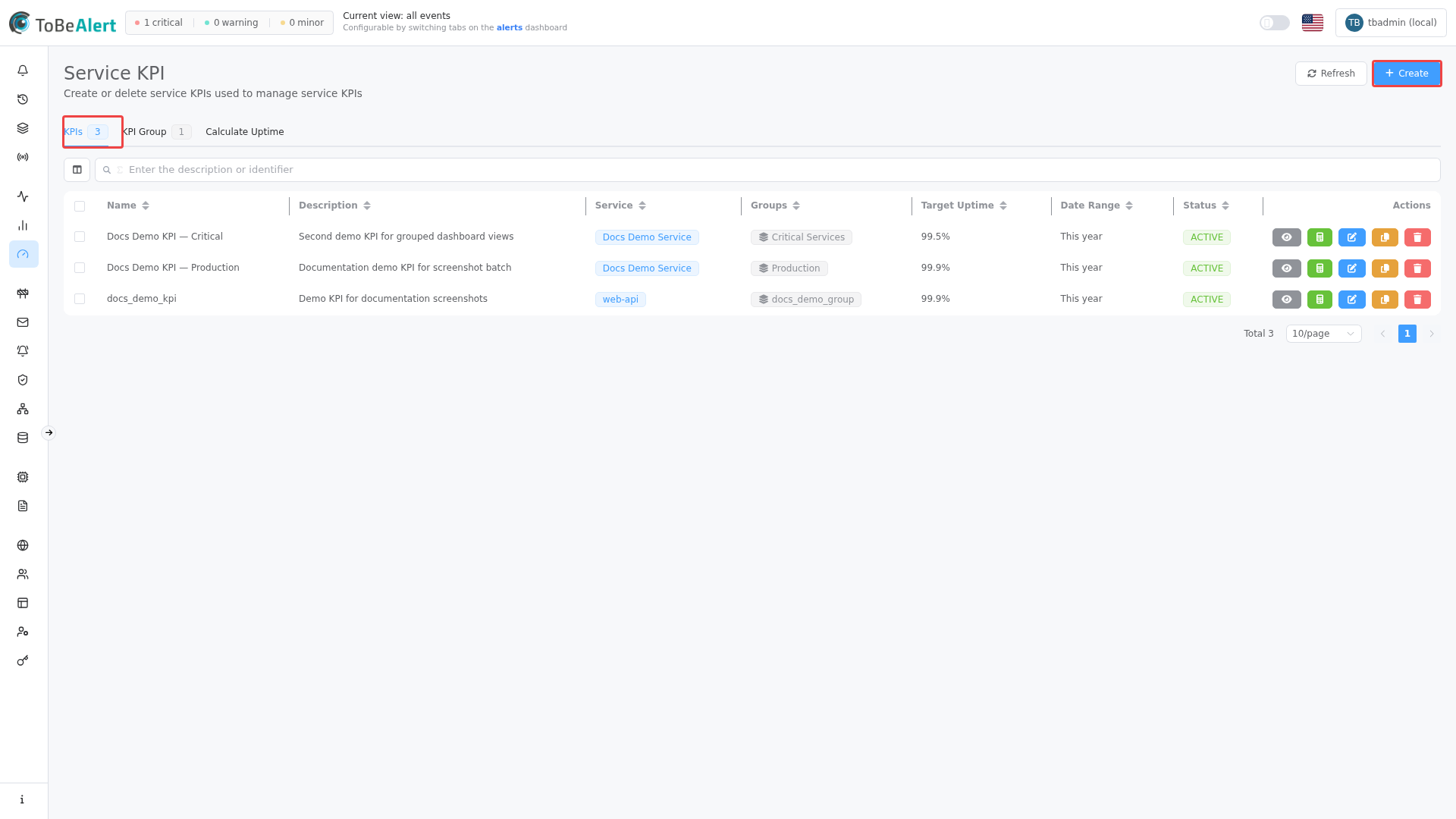Expand the sidebar with the arrow button
The image size is (1456, 819).
[x=49, y=433]
